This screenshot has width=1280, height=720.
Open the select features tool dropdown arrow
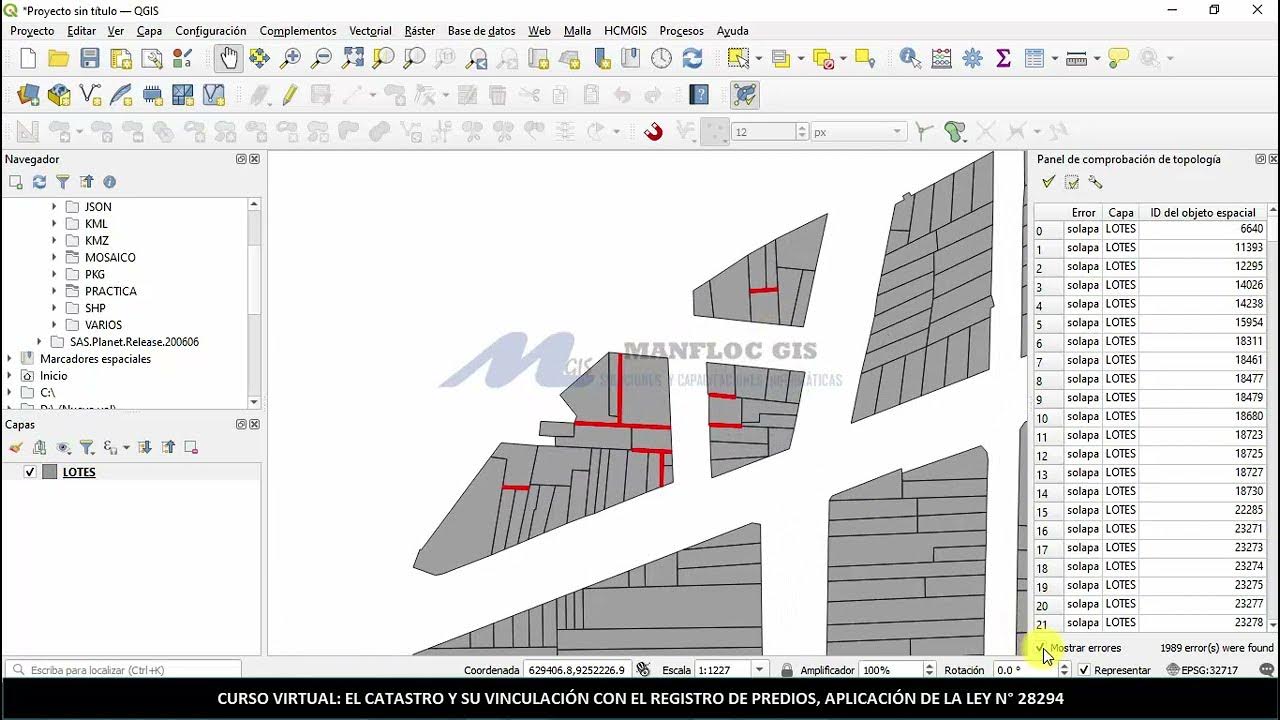pos(759,59)
